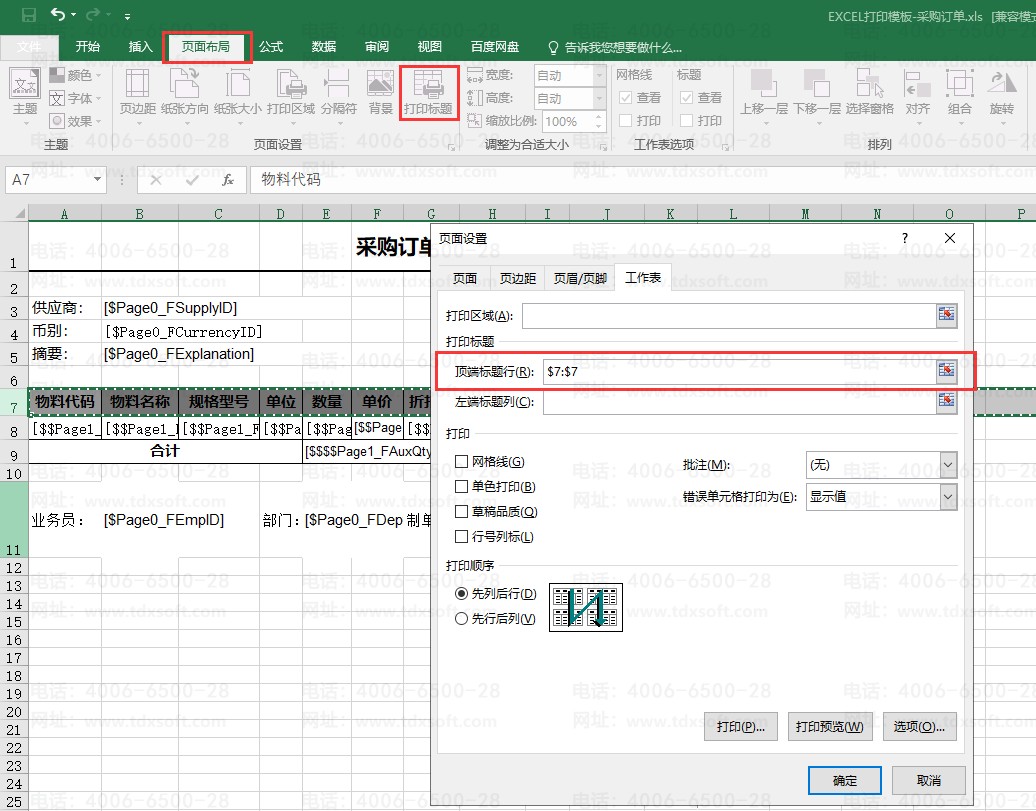Open the Paper Size (纸张大小) tool
The image size is (1036, 811).
(x=238, y=92)
